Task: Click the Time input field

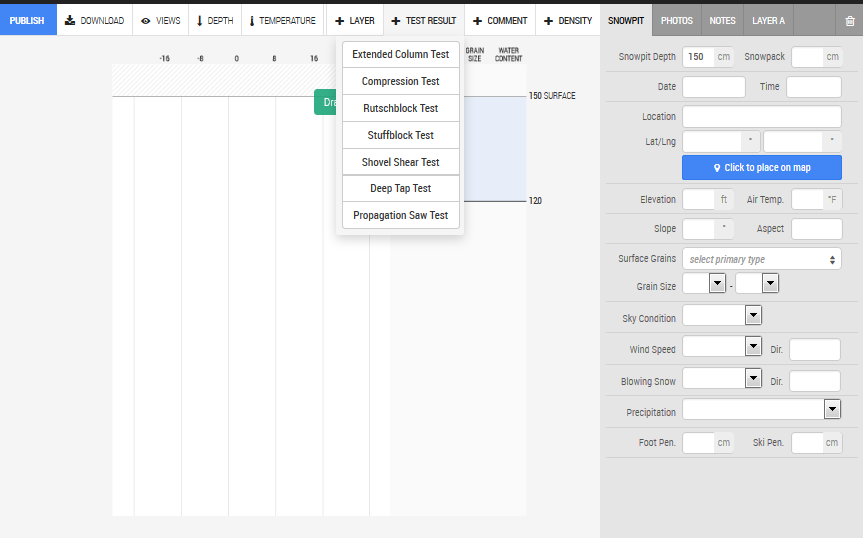Action: tap(814, 87)
